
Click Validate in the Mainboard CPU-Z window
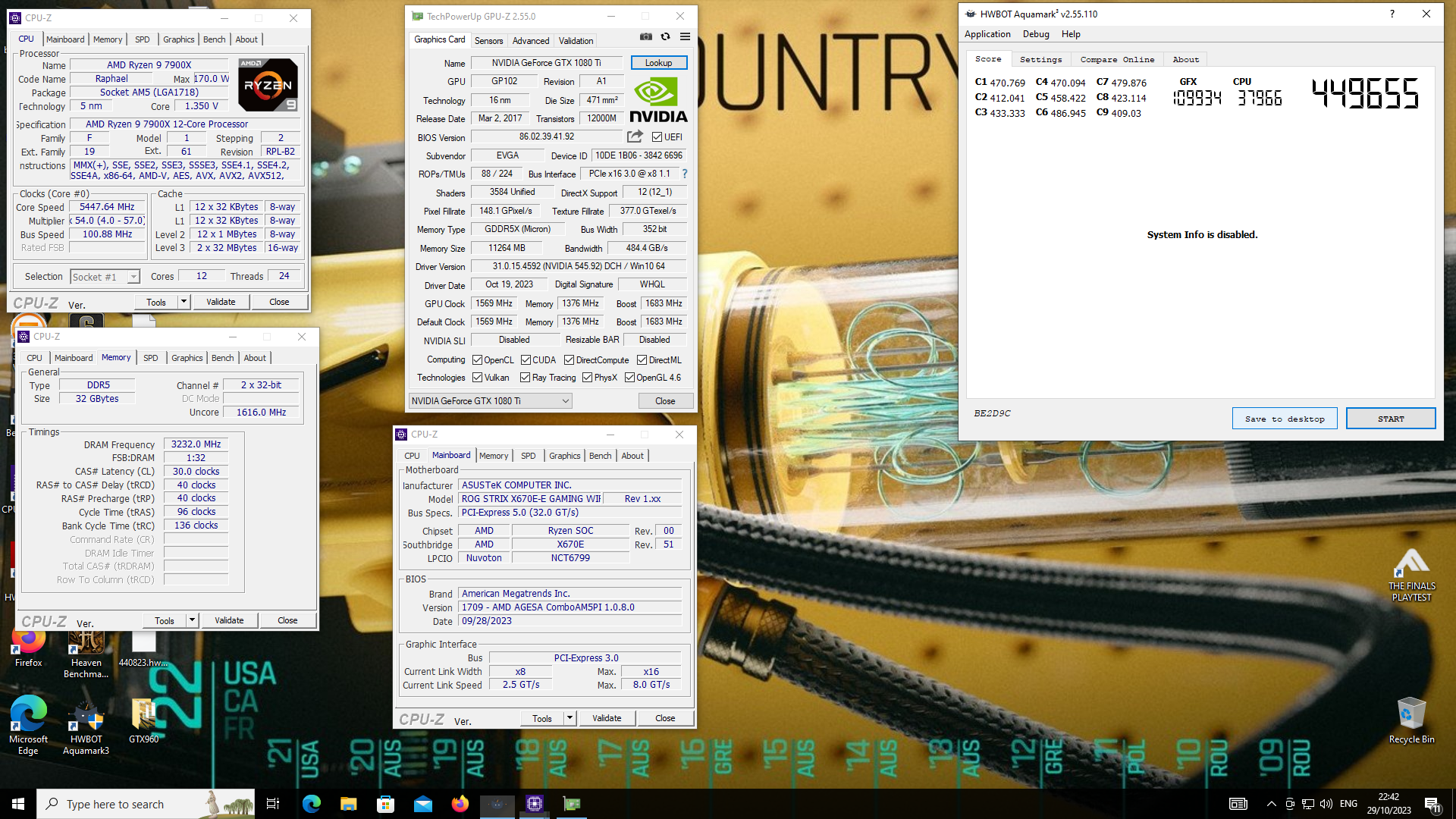tap(607, 718)
